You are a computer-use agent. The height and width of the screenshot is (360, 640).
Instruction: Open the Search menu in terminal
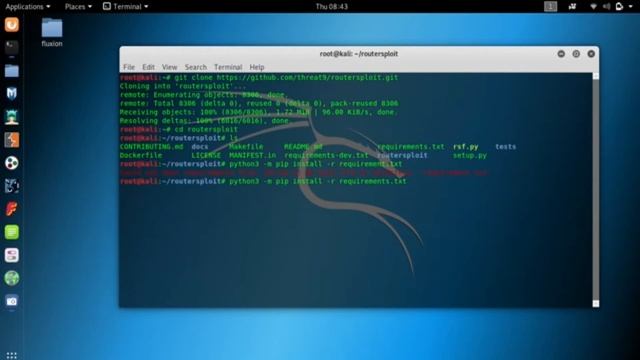pos(196,67)
